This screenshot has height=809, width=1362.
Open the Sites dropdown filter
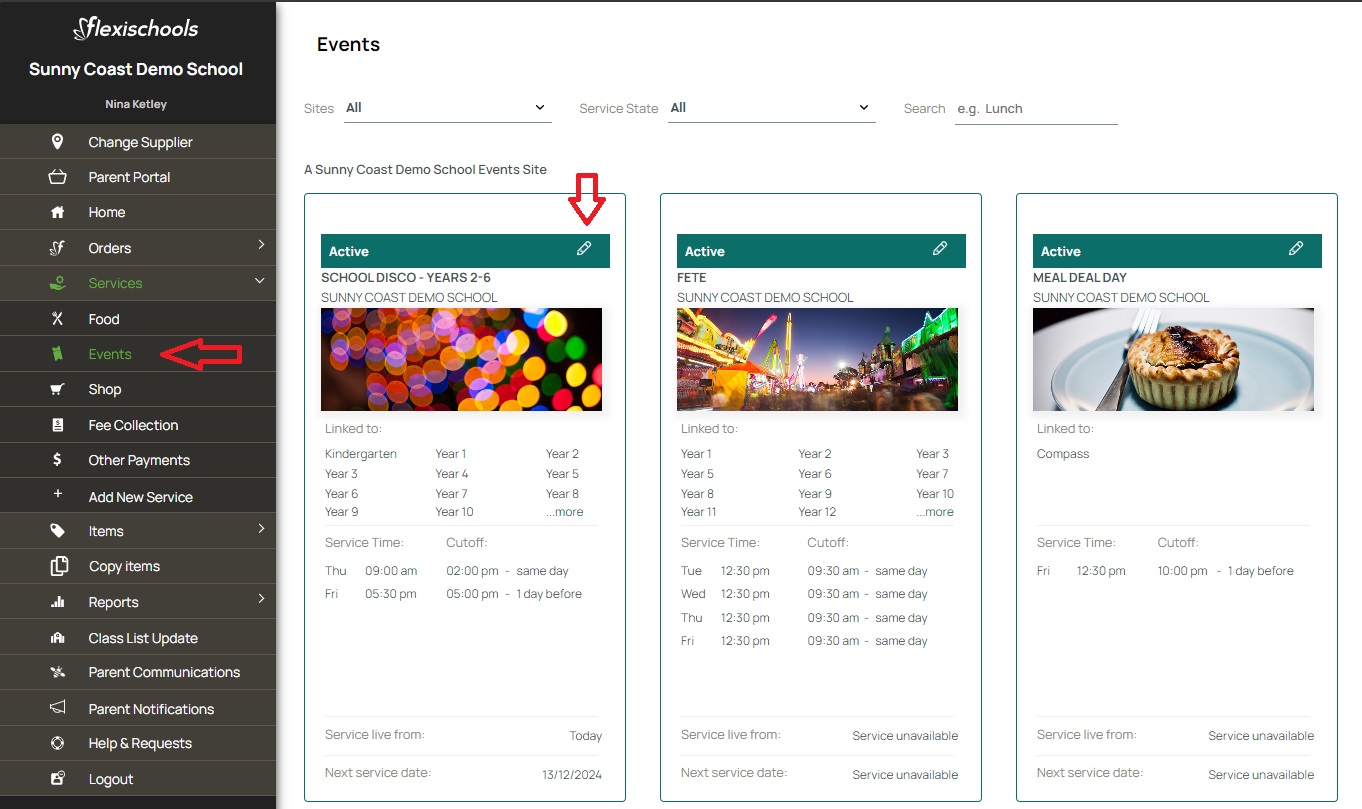(447, 108)
